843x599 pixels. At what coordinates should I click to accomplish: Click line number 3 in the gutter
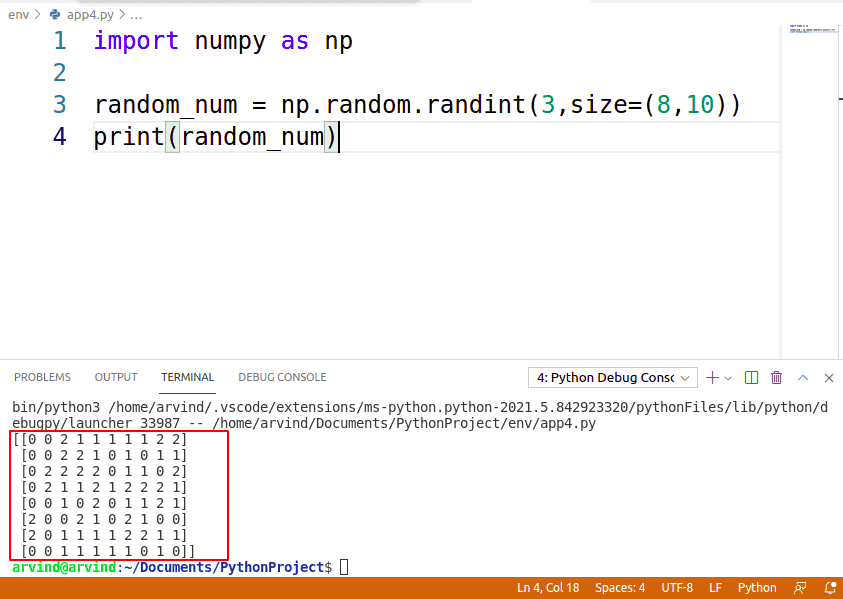point(60,104)
